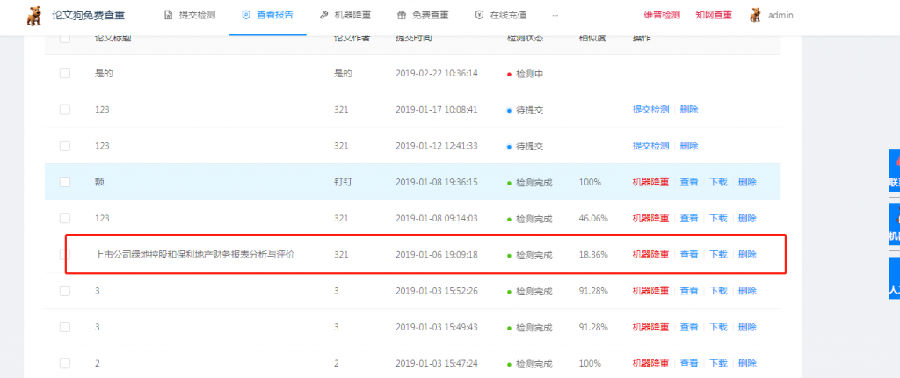Click 机器降重 in the 46.06% row
Screen dimensions: 900x378
click(651, 218)
